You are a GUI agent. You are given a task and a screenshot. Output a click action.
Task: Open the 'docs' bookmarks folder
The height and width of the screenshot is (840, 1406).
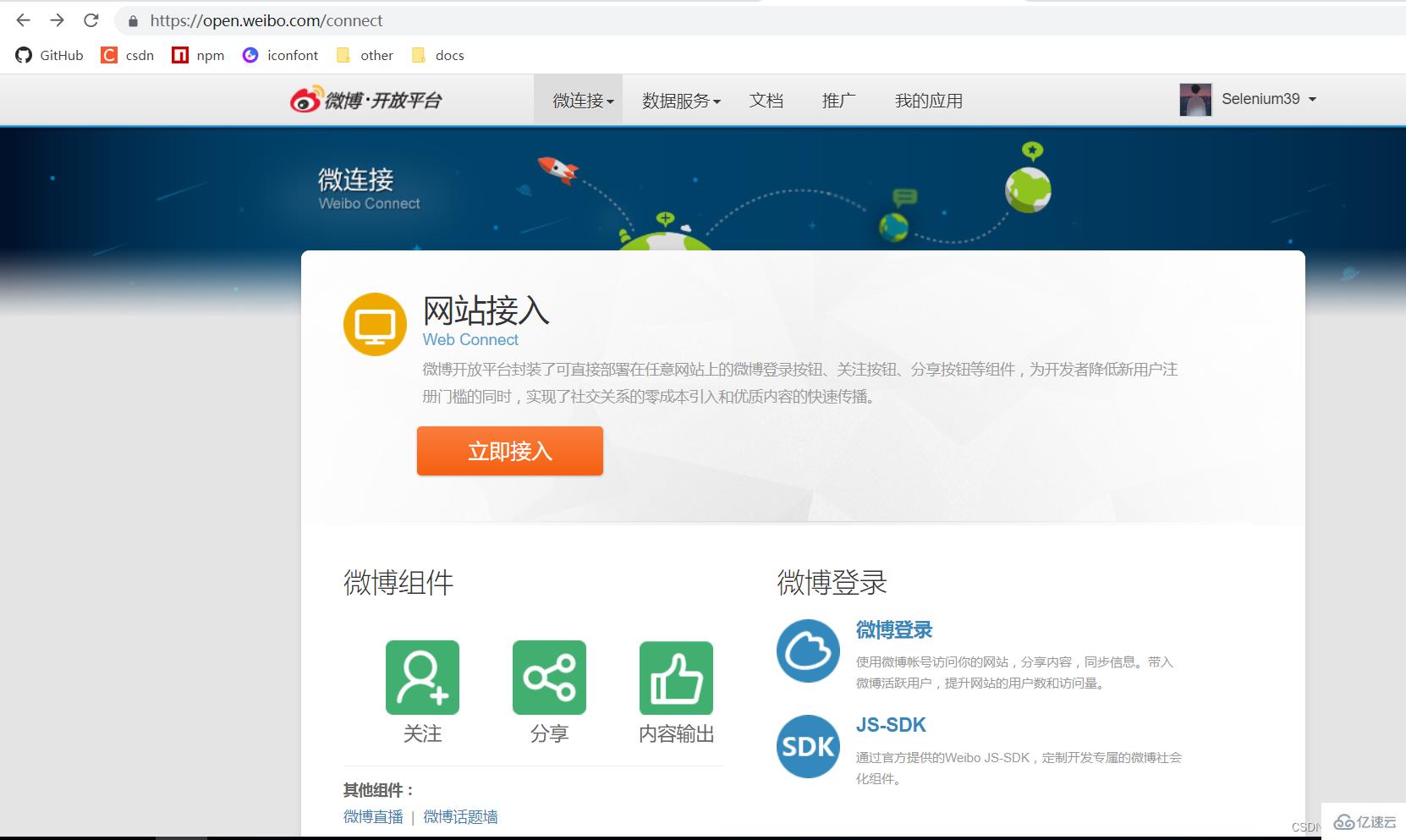click(437, 55)
